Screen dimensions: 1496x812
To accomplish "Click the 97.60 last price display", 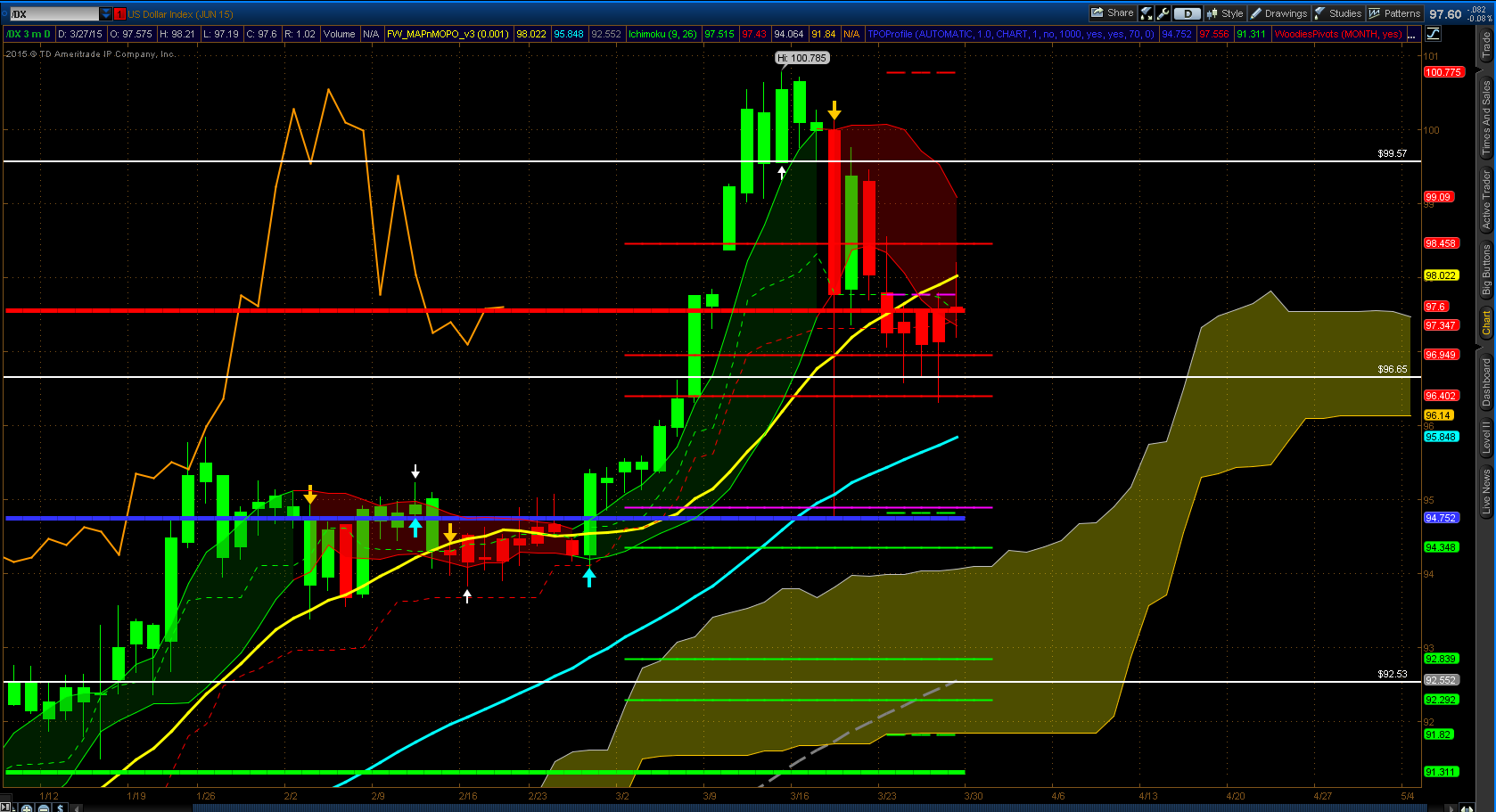I will [1445, 14].
